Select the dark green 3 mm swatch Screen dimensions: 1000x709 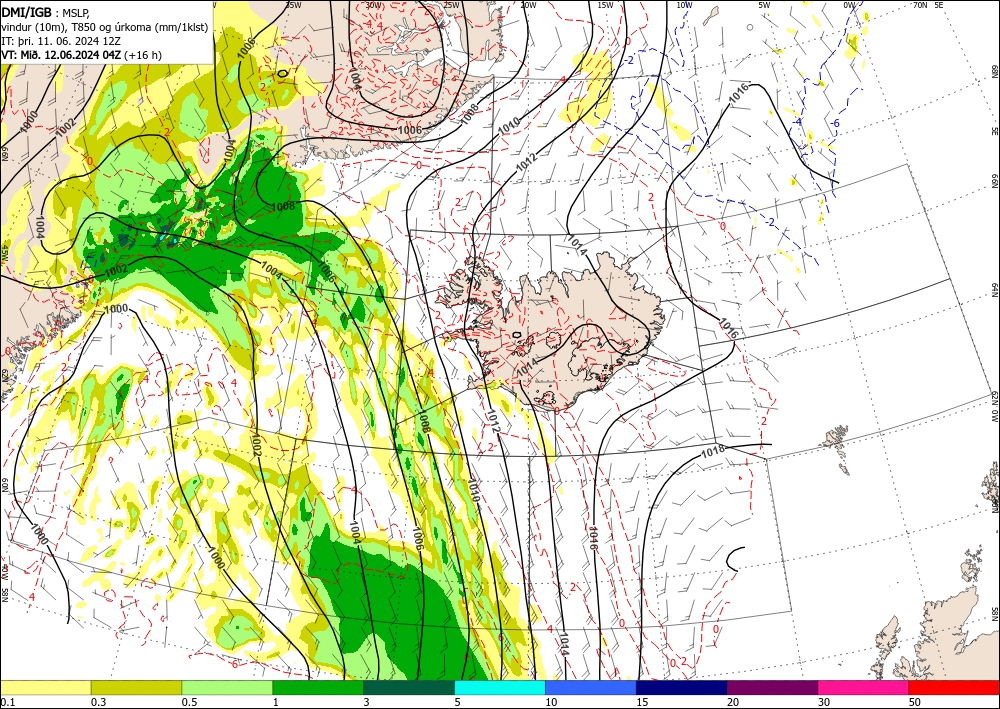(409, 687)
